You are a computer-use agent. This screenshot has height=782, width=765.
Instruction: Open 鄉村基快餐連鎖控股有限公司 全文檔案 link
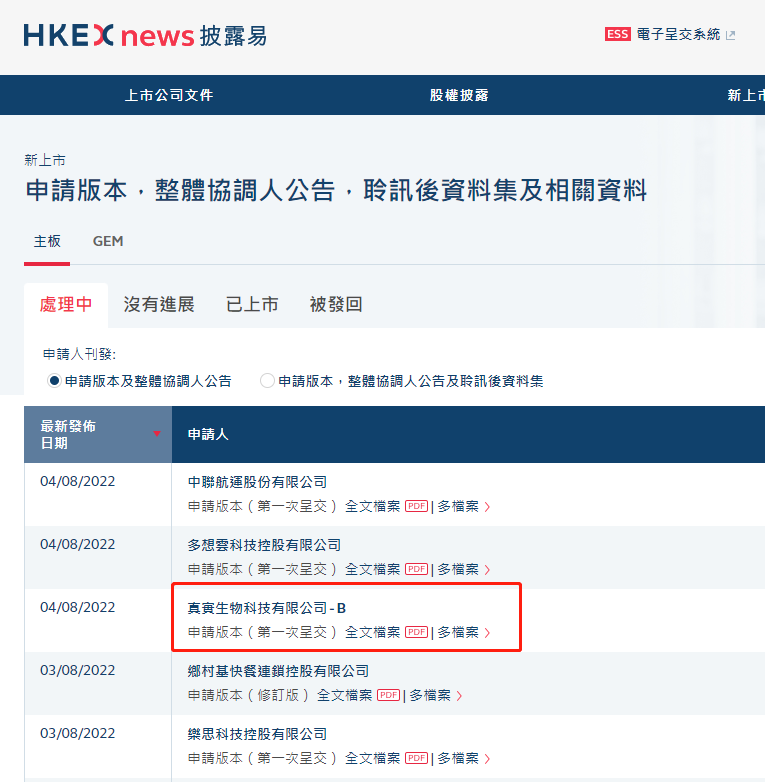pos(345,695)
